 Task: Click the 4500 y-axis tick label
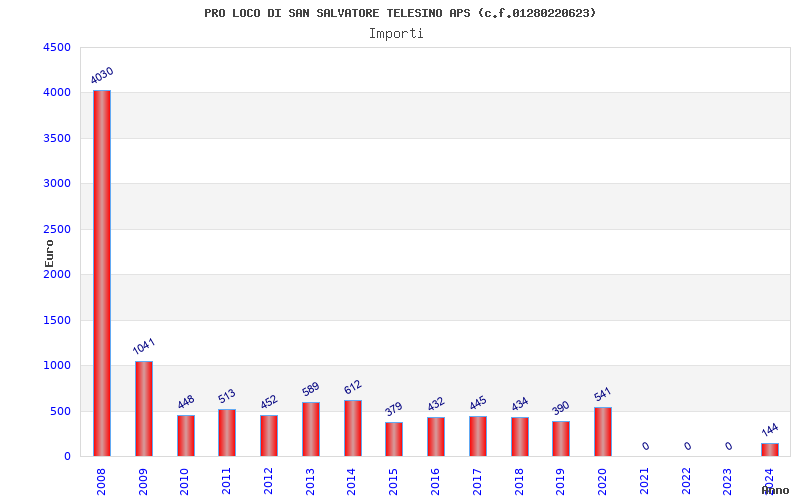pos(57,47)
